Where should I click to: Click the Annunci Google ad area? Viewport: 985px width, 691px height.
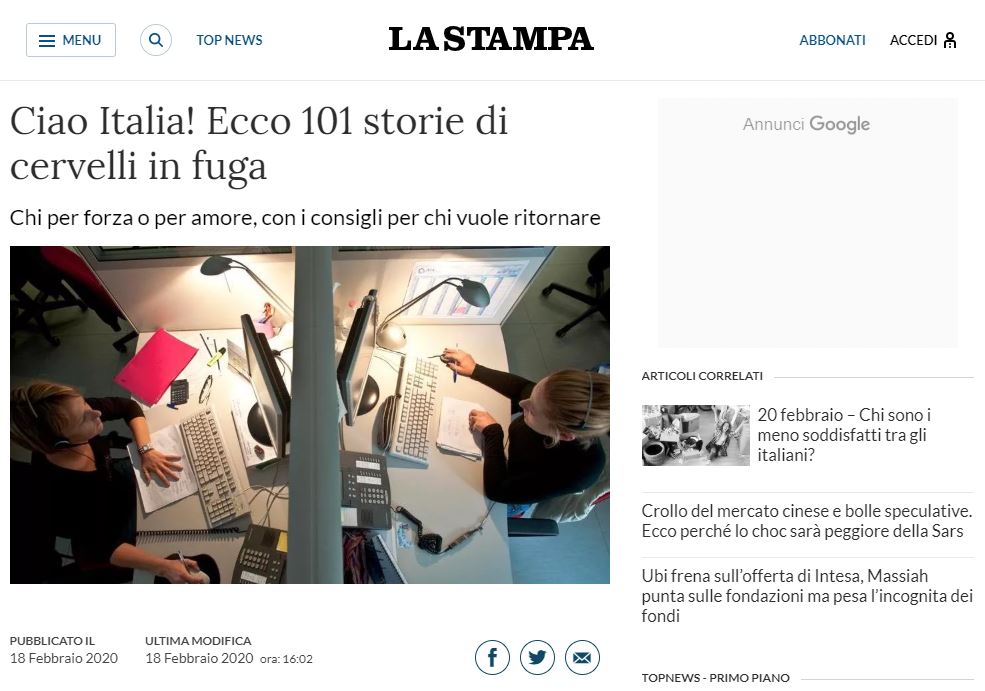pyautogui.click(x=808, y=223)
